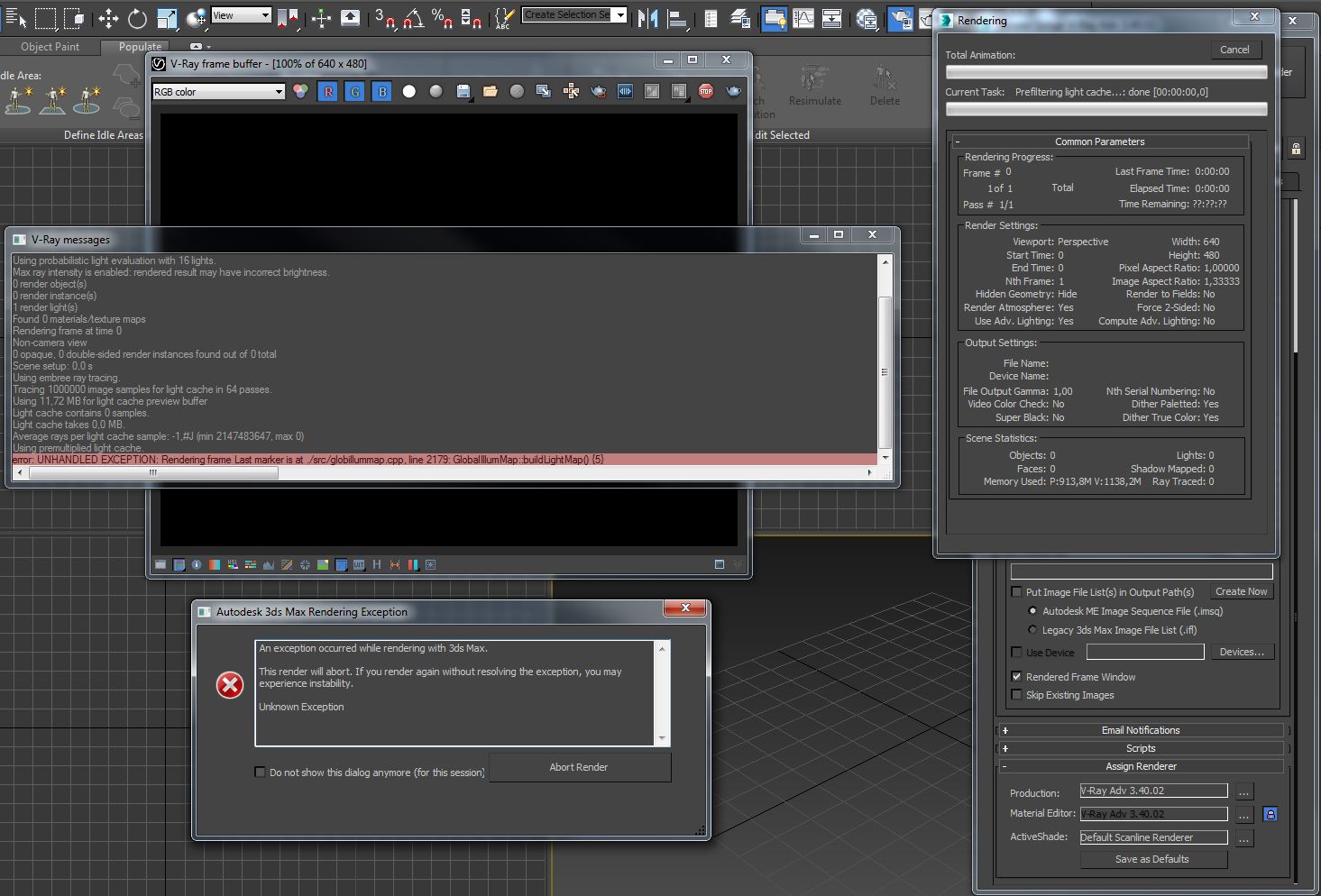Click Track Mouse while rendering icon
Image resolution: width=1321 pixels, height=896 pixels.
571,91
